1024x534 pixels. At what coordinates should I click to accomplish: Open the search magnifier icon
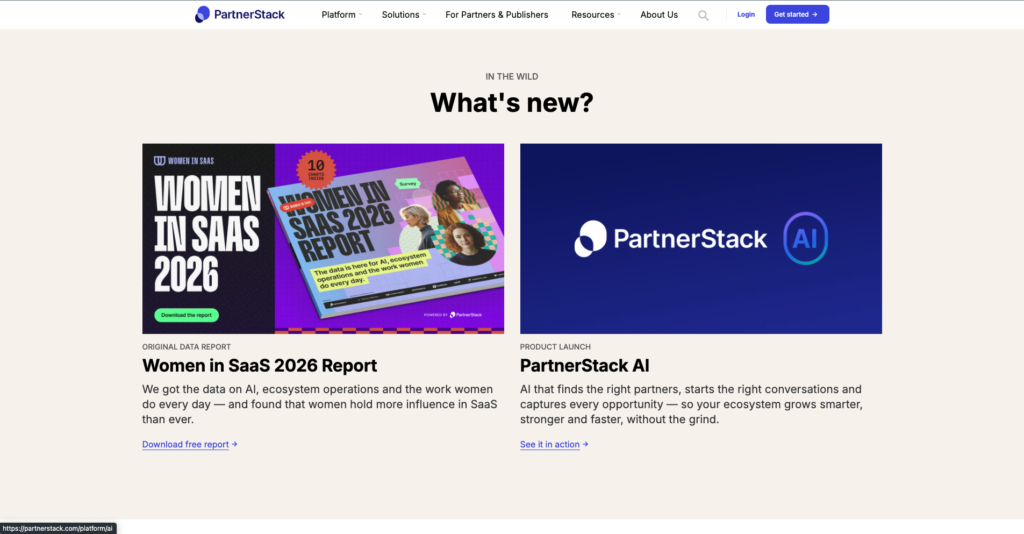[x=703, y=15]
